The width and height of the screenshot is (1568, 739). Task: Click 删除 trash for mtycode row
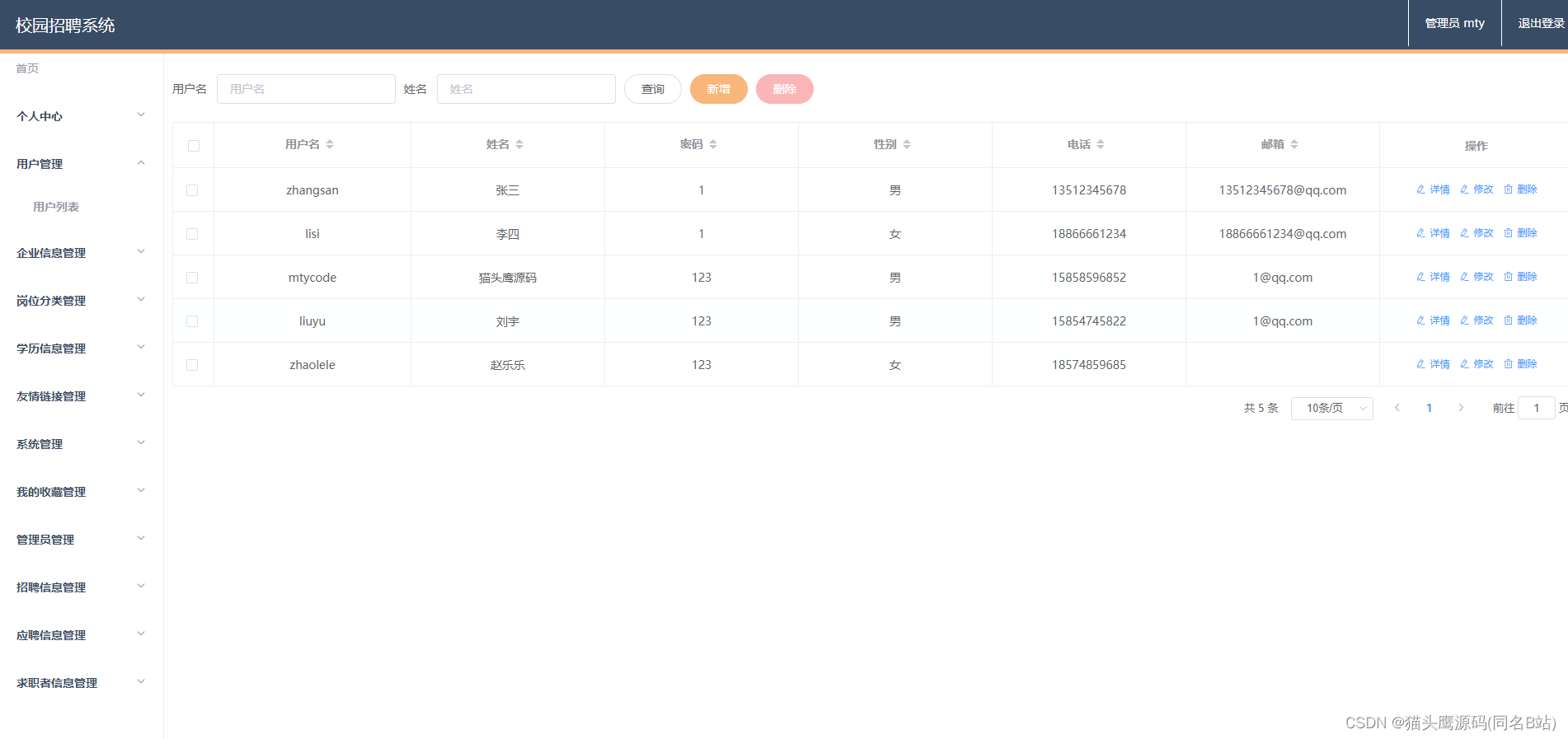1520,277
